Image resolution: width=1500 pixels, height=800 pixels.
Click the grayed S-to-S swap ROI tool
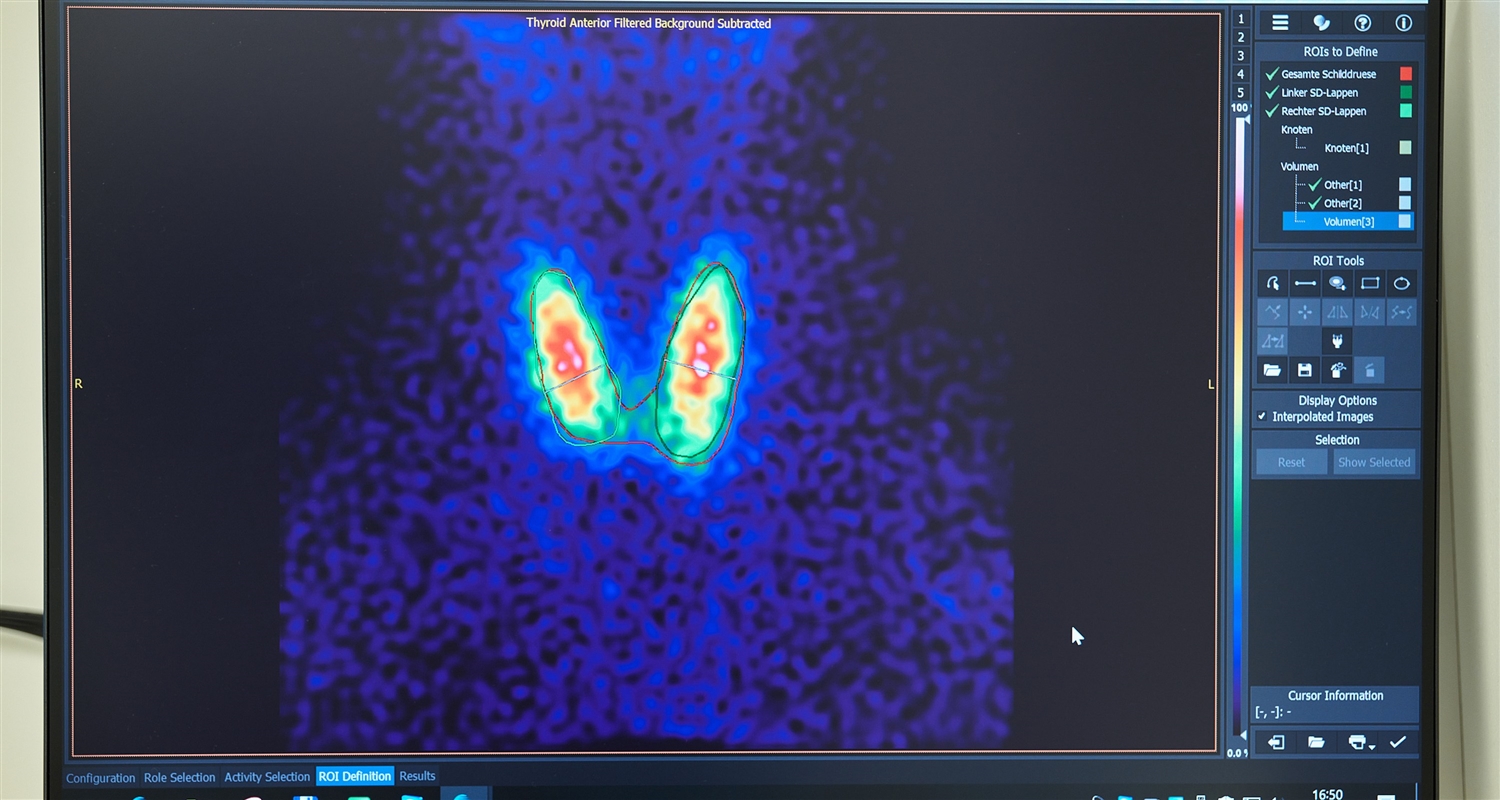click(x=1402, y=312)
